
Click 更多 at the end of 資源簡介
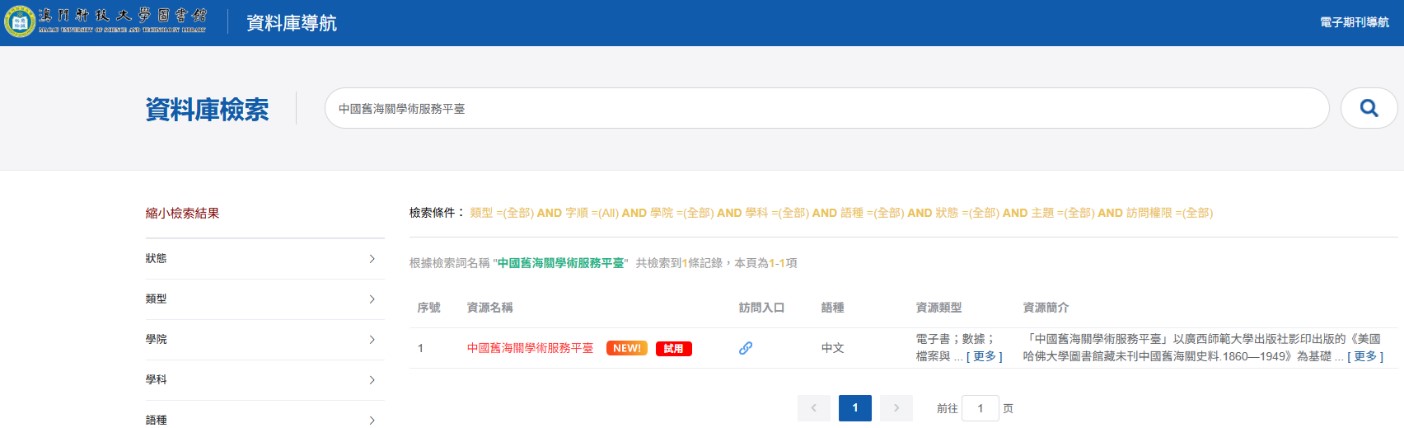1365,356
